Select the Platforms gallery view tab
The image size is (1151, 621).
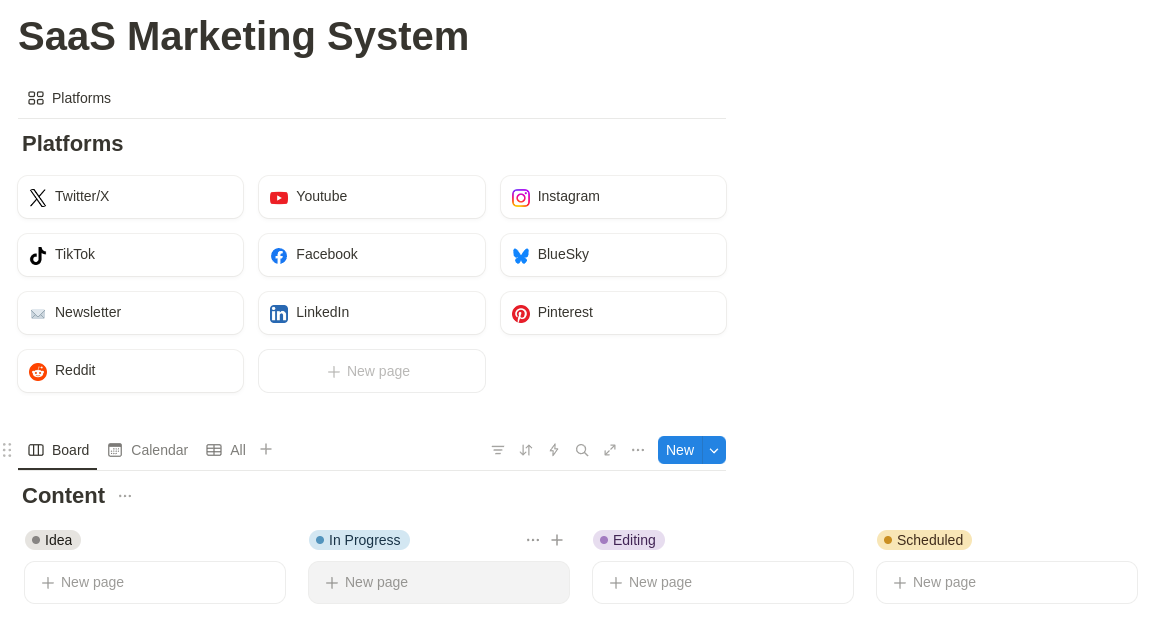pyautogui.click(x=70, y=98)
